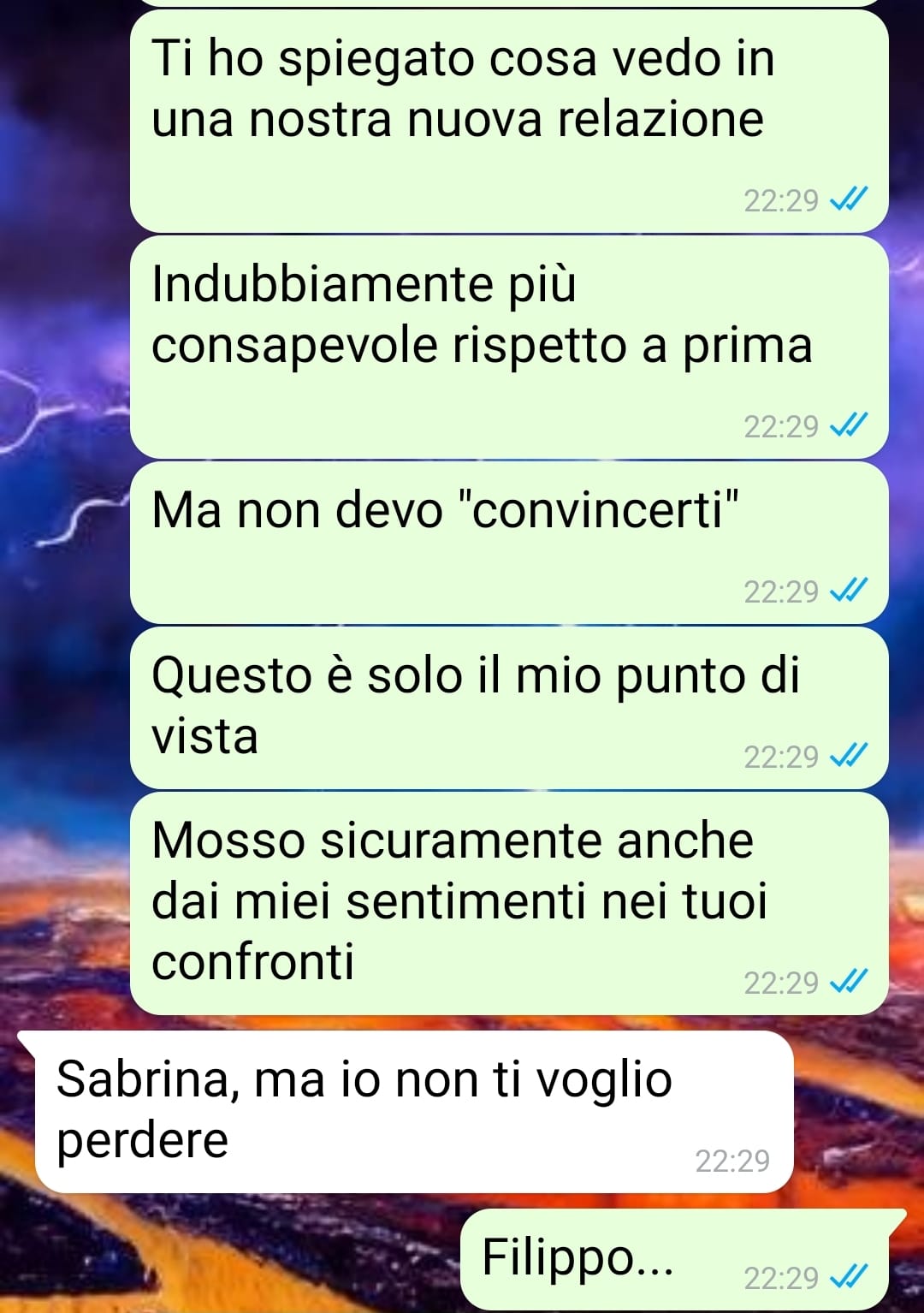
Task: Select the "Mosso sicuramente anche dai miei sentimenti" message
Action: click(x=509, y=903)
